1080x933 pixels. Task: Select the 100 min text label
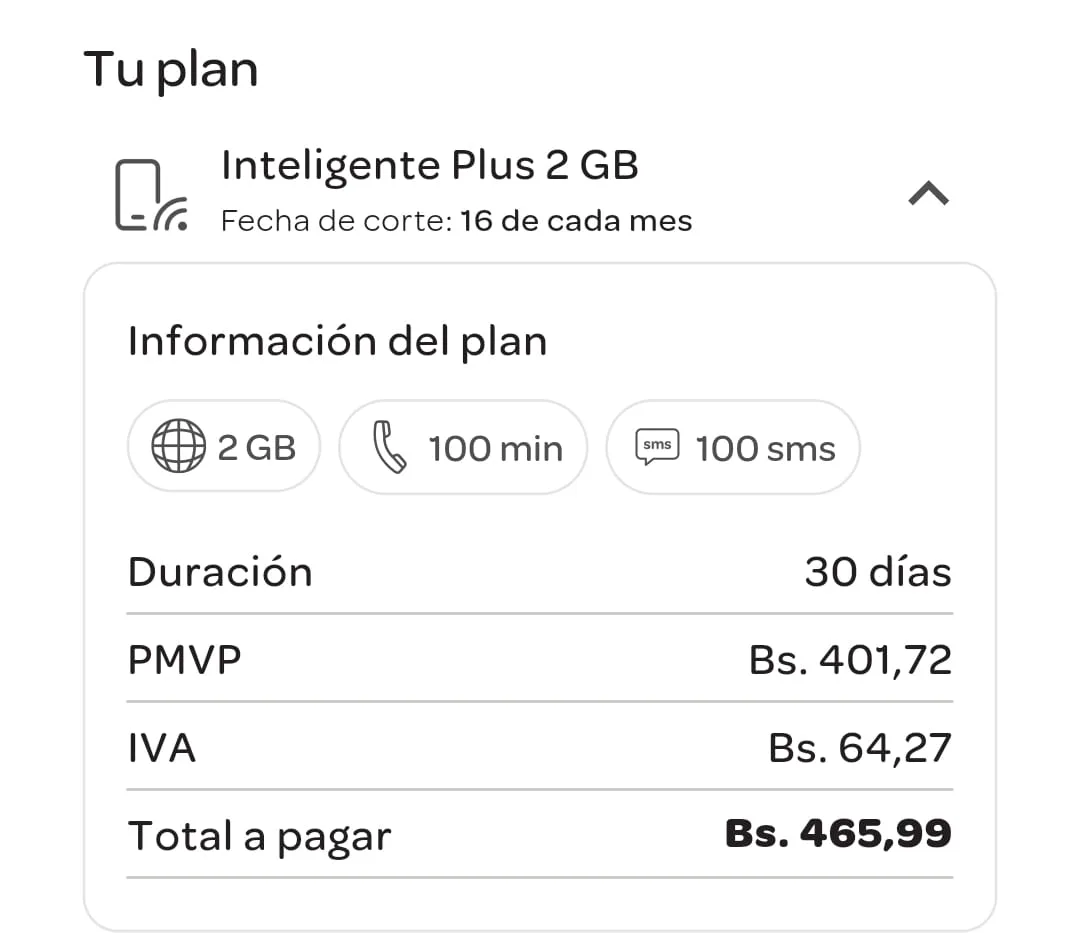tap(495, 448)
